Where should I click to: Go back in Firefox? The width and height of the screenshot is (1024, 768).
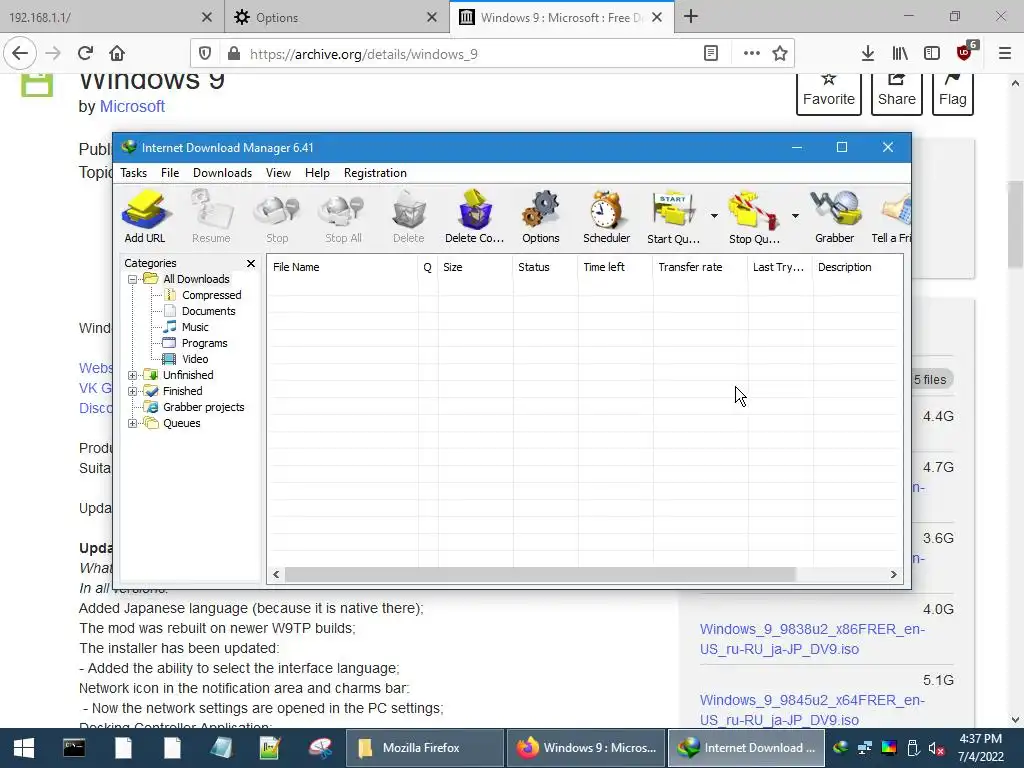[20, 54]
